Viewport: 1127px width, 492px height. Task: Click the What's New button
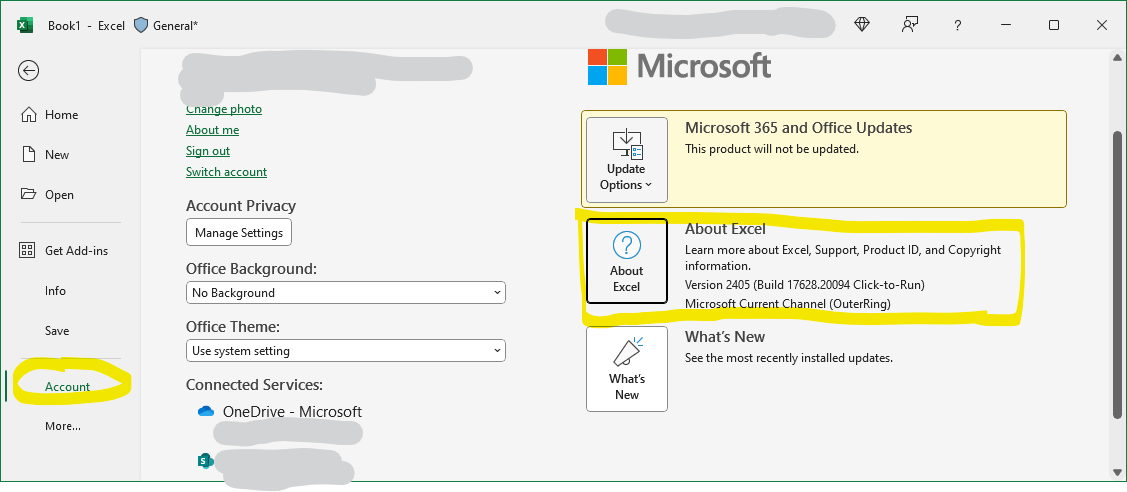[x=627, y=369]
